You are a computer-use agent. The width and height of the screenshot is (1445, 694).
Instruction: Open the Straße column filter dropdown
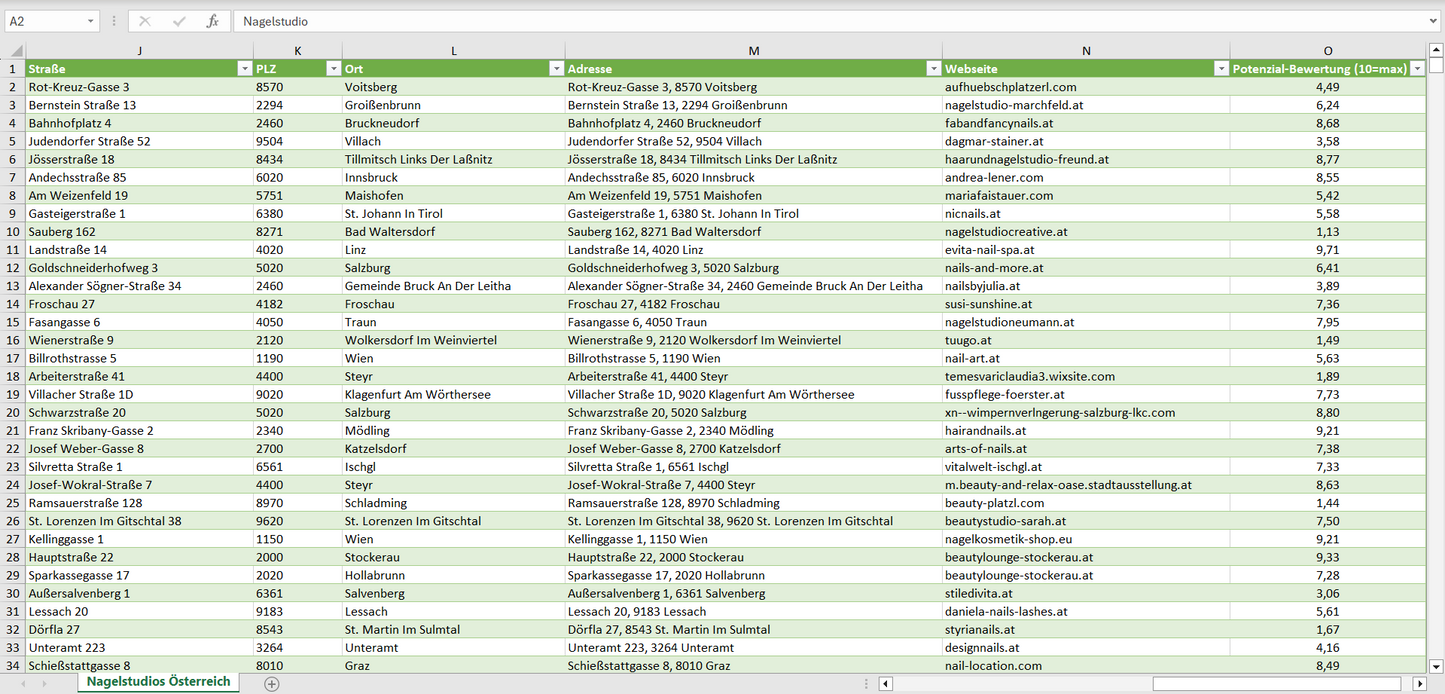[245, 68]
